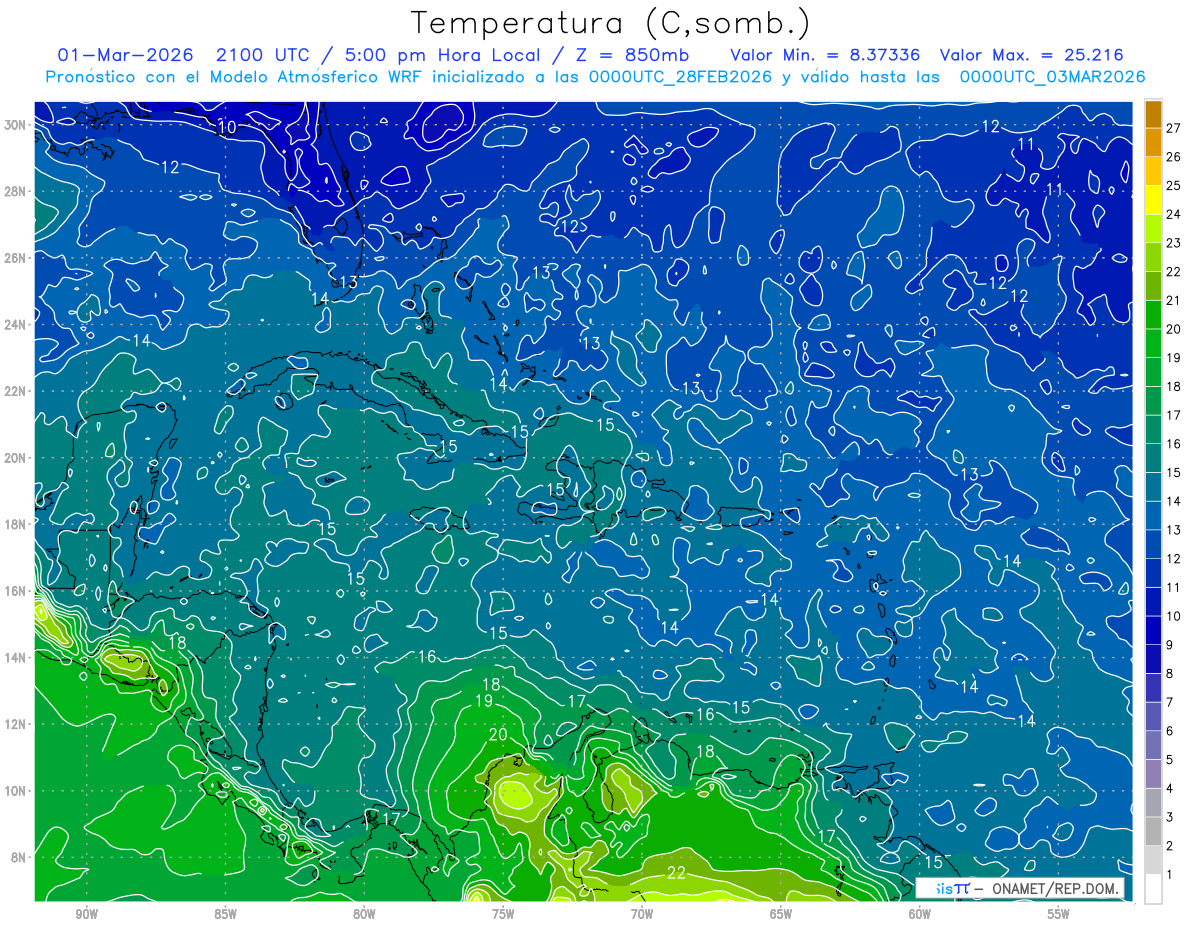
Task: Click the white bottom swatch of the color scale
Action: coord(1153,889)
